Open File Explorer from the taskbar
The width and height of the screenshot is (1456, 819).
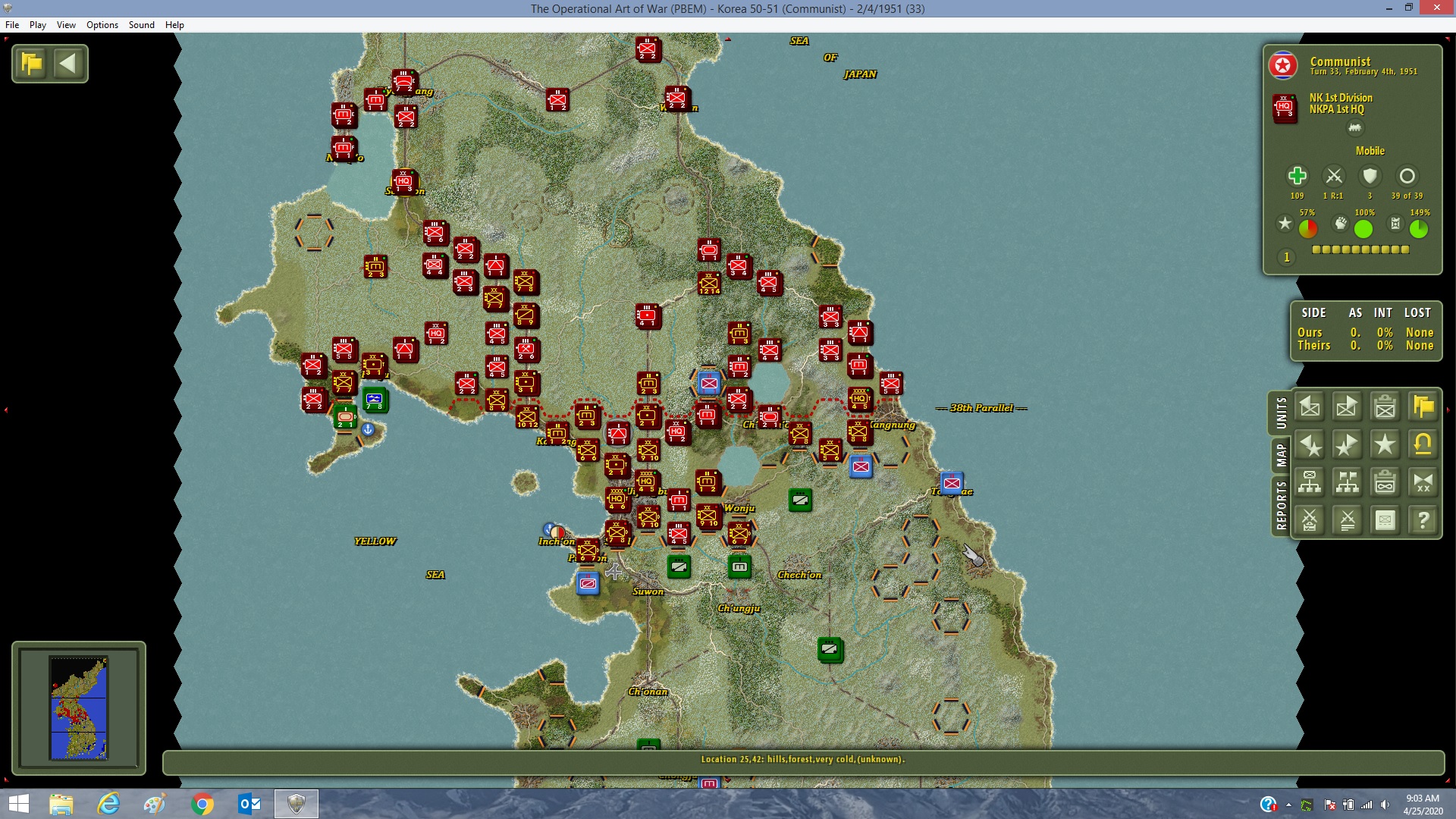point(61,804)
